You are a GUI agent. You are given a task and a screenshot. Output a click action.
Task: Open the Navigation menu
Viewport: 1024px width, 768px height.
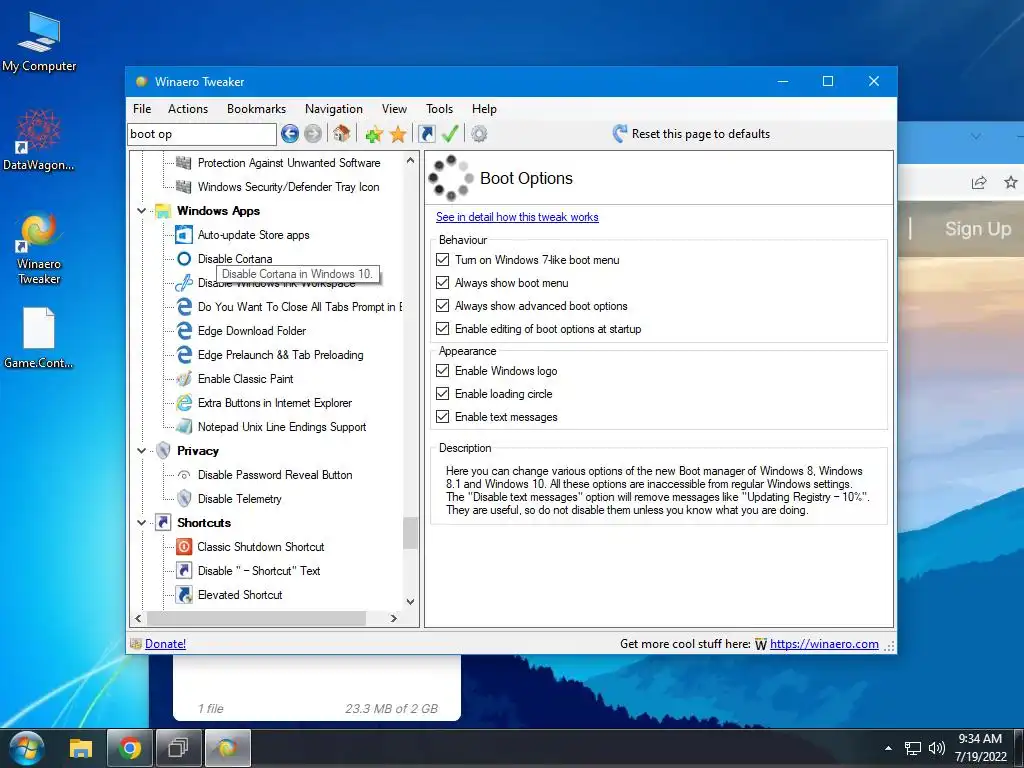(x=334, y=109)
